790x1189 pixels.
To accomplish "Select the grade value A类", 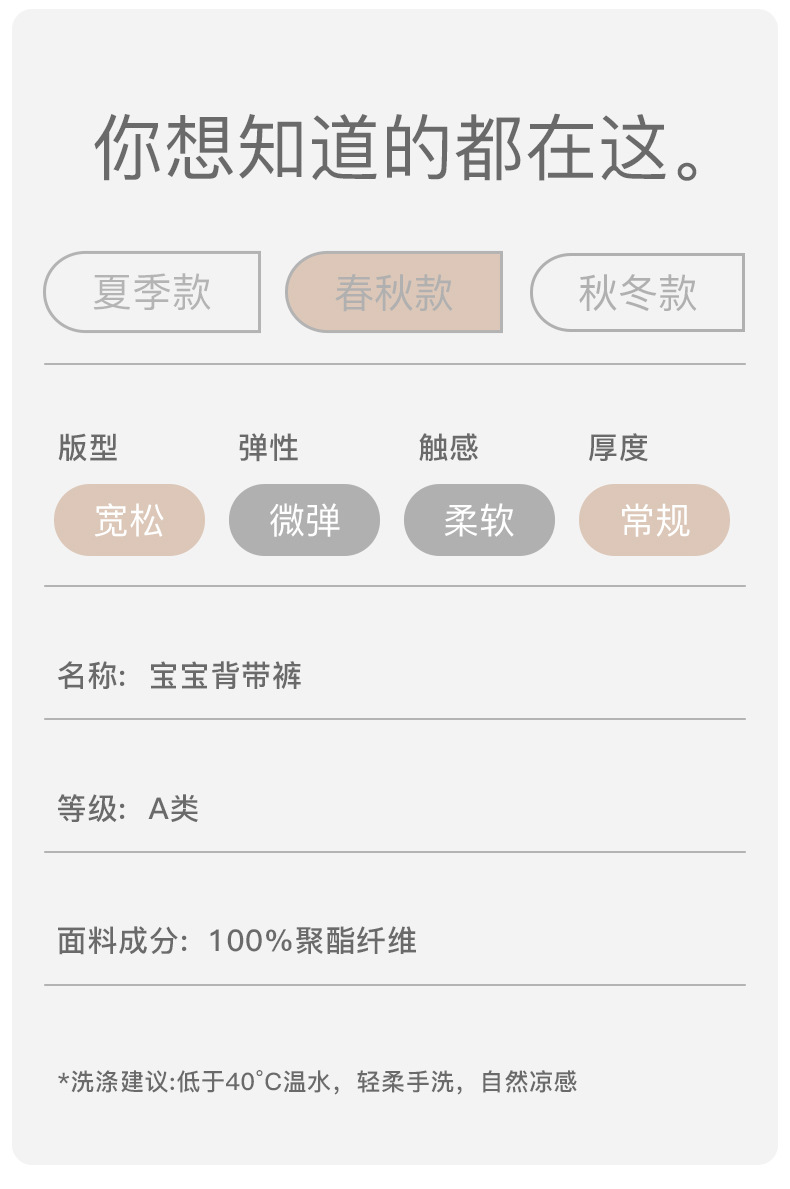I will click(x=174, y=809).
